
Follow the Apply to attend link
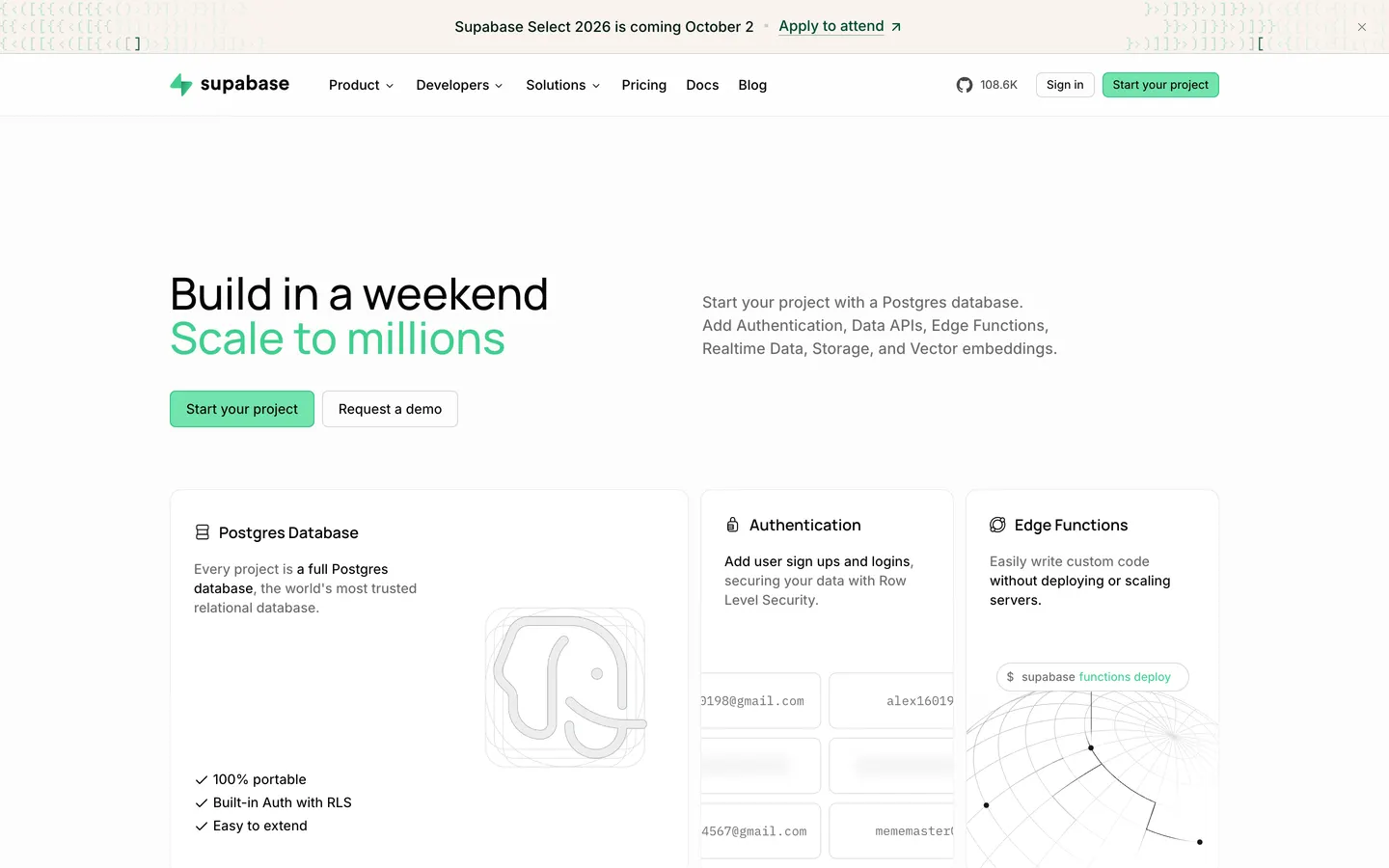coord(831,26)
